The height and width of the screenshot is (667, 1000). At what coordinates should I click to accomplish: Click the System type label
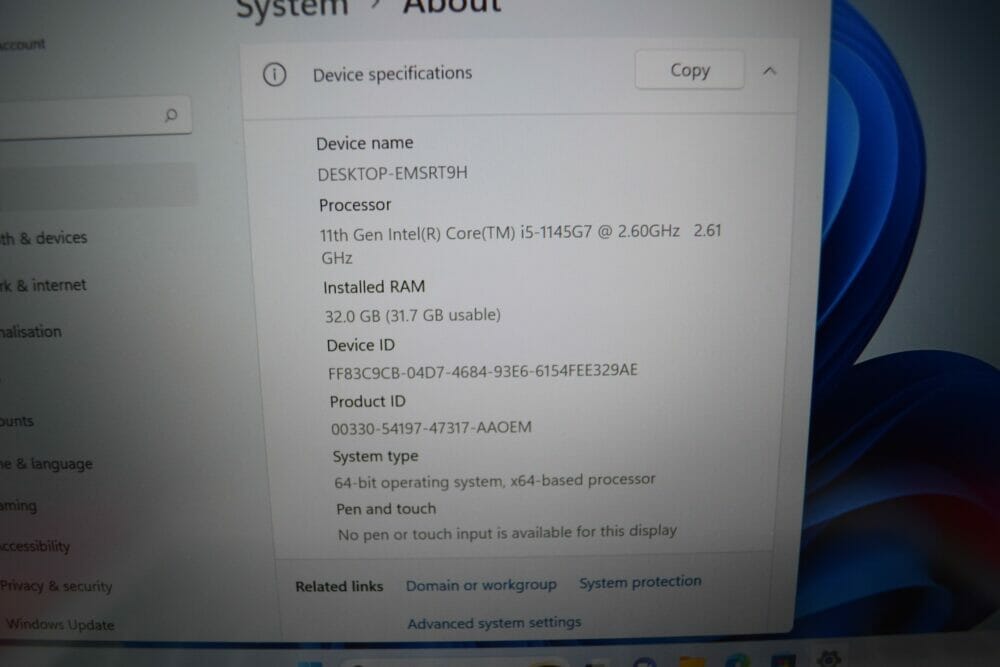click(375, 456)
